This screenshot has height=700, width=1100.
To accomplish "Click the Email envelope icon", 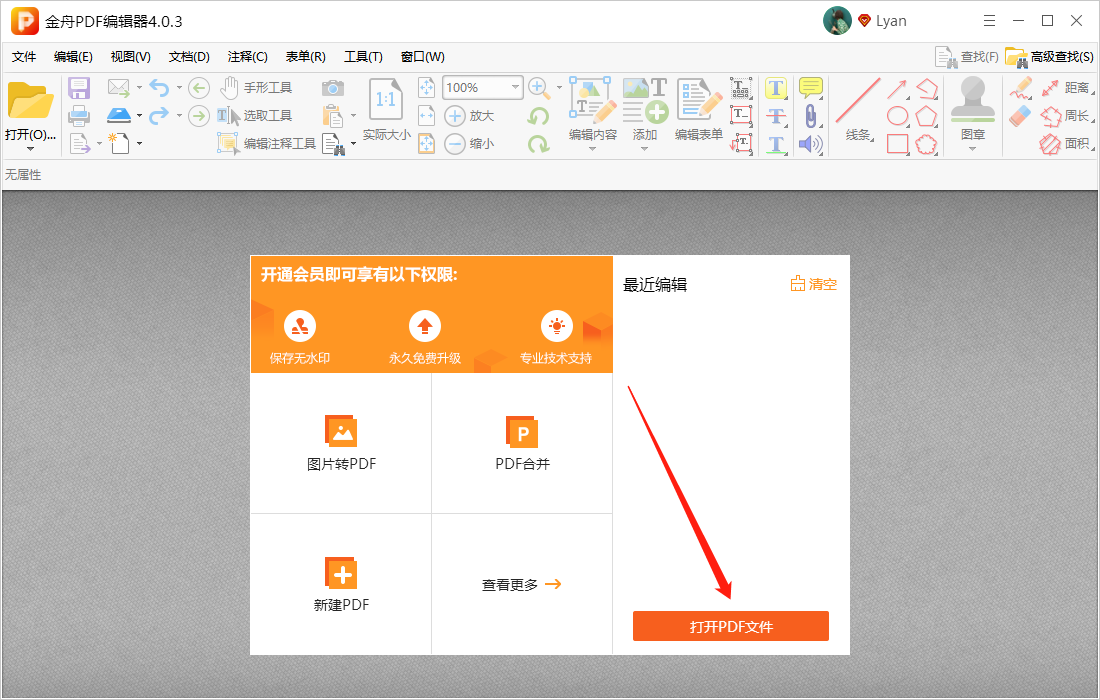I will 119,88.
